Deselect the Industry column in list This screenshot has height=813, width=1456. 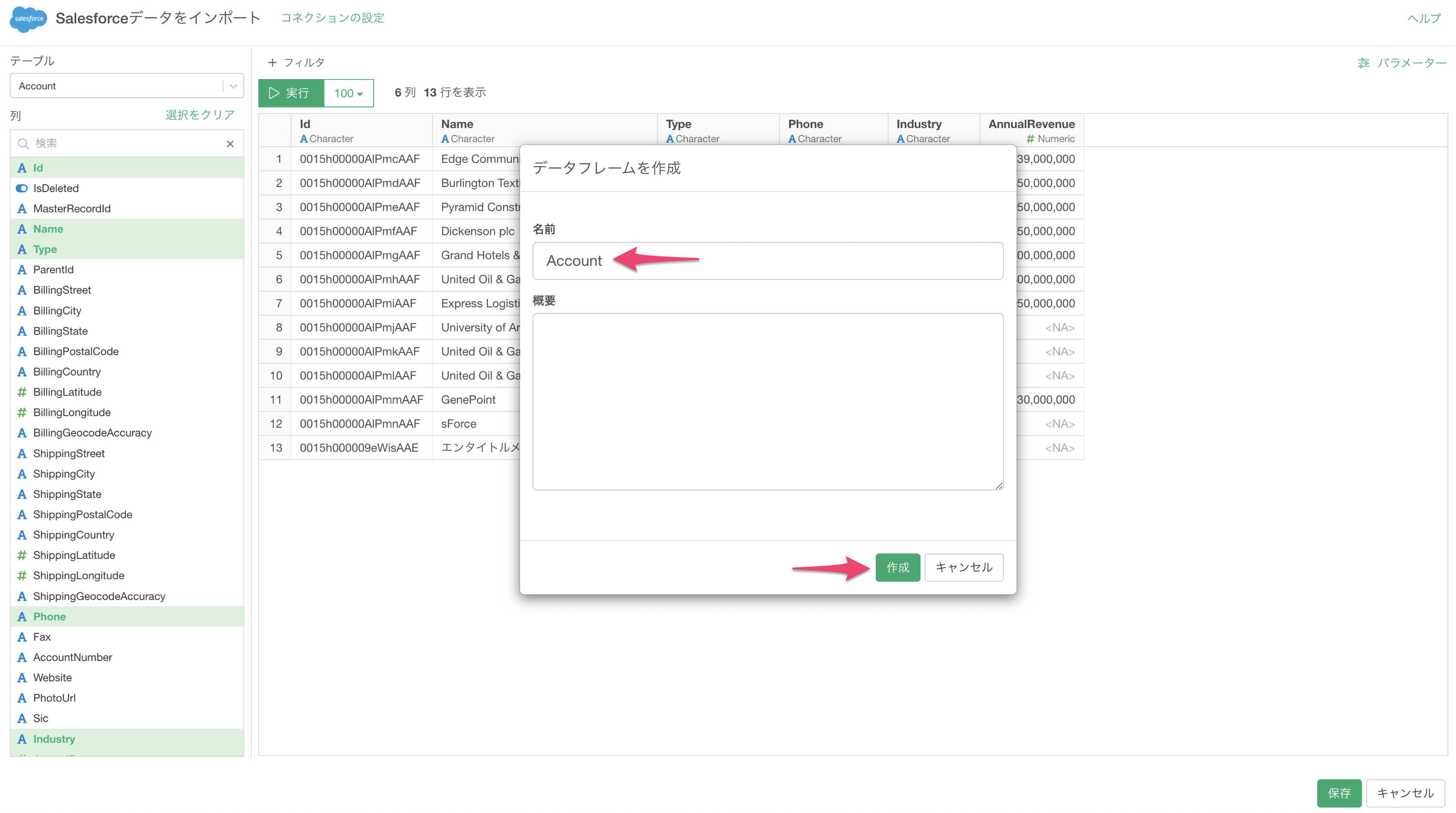point(127,739)
